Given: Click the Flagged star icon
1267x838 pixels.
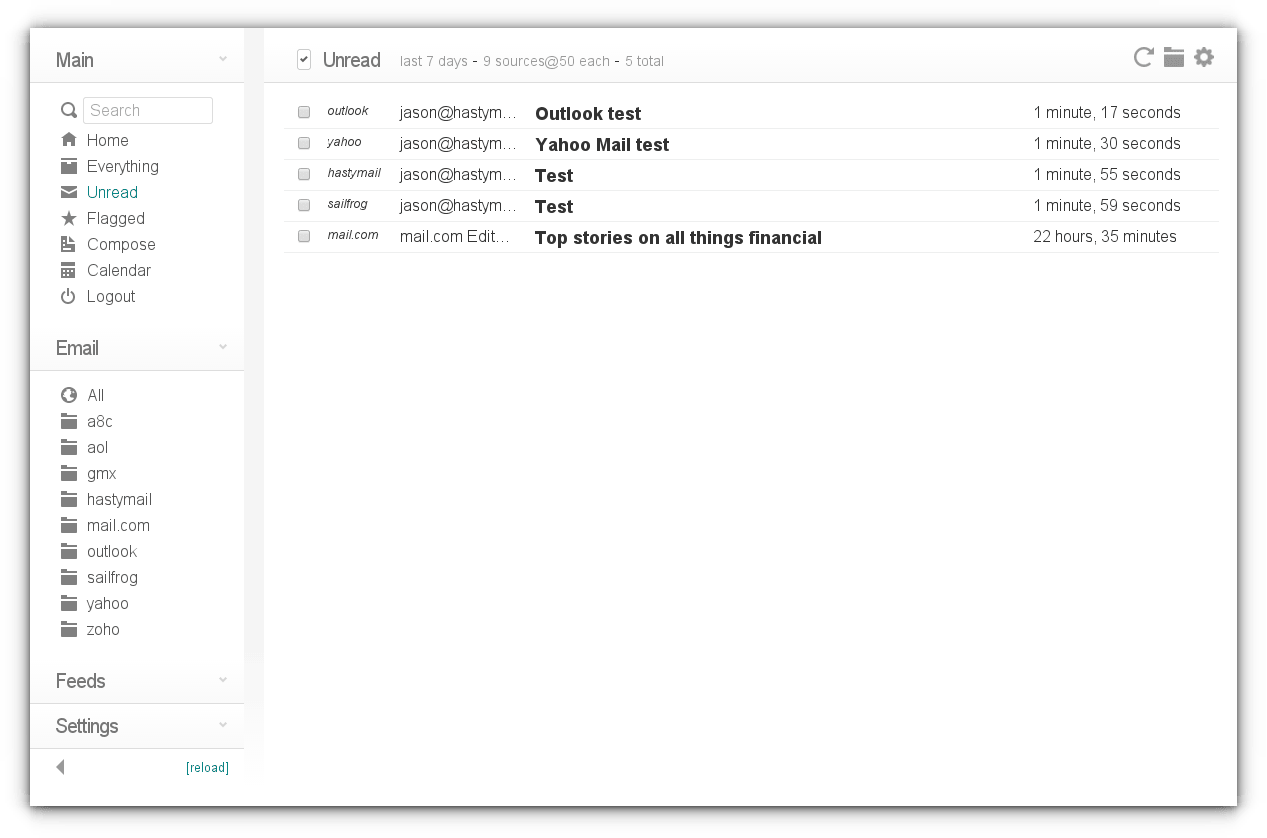Looking at the screenshot, I should coord(68,218).
